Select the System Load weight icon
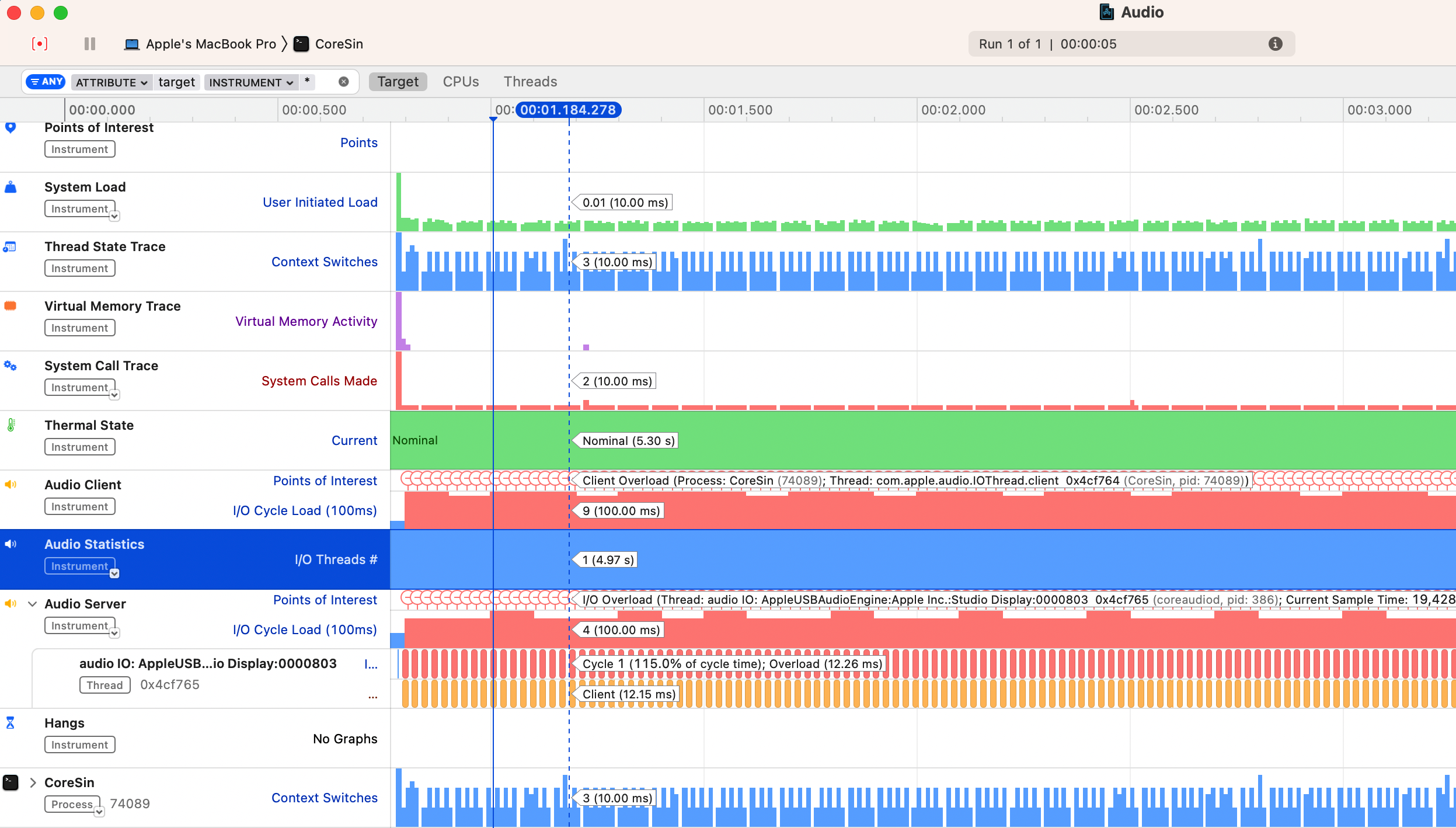The height and width of the screenshot is (828, 1456). point(11,187)
